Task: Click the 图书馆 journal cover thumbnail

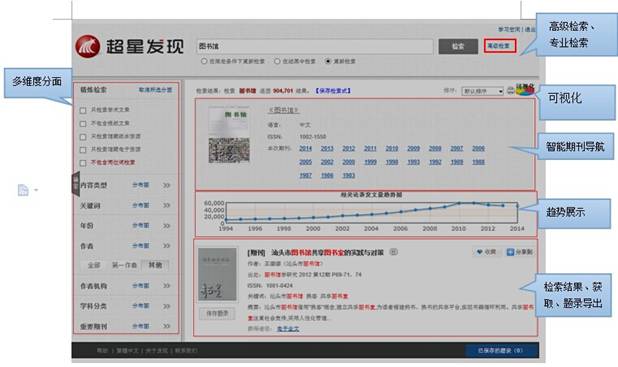Action: click(229, 135)
